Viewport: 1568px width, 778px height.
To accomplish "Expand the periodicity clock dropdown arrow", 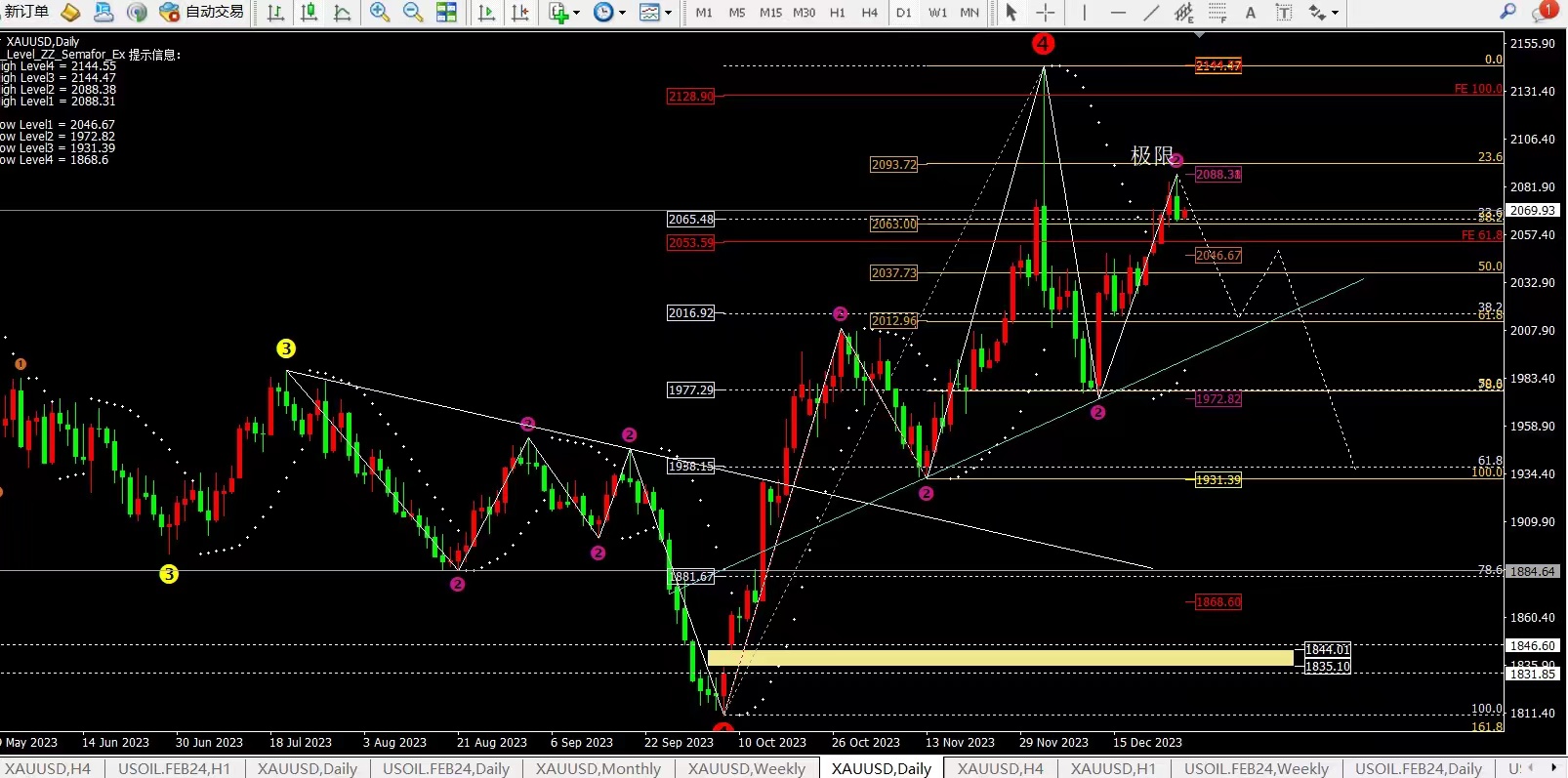I will (622, 14).
